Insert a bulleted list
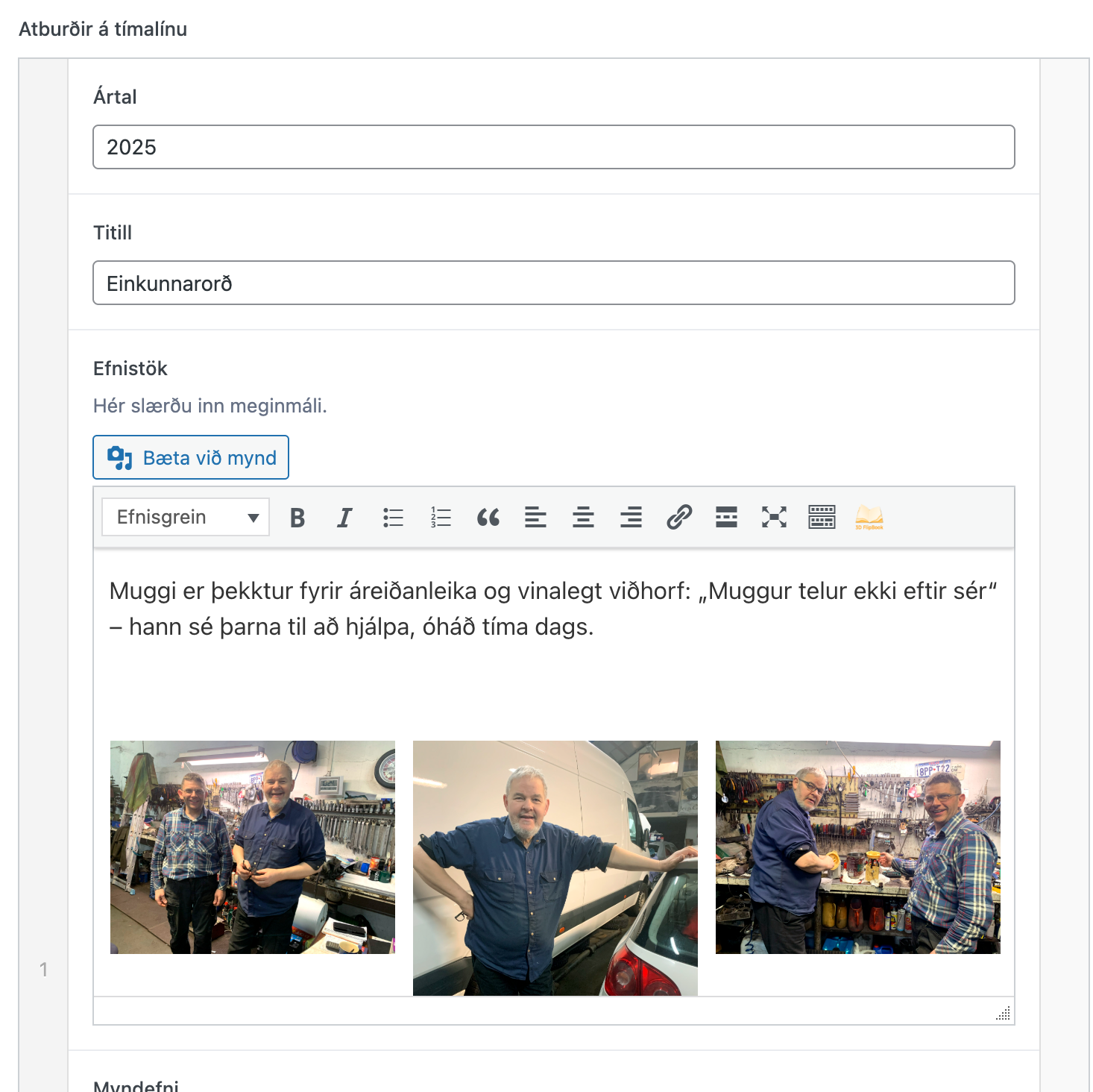This screenshot has height=1092, width=1093. point(393,517)
